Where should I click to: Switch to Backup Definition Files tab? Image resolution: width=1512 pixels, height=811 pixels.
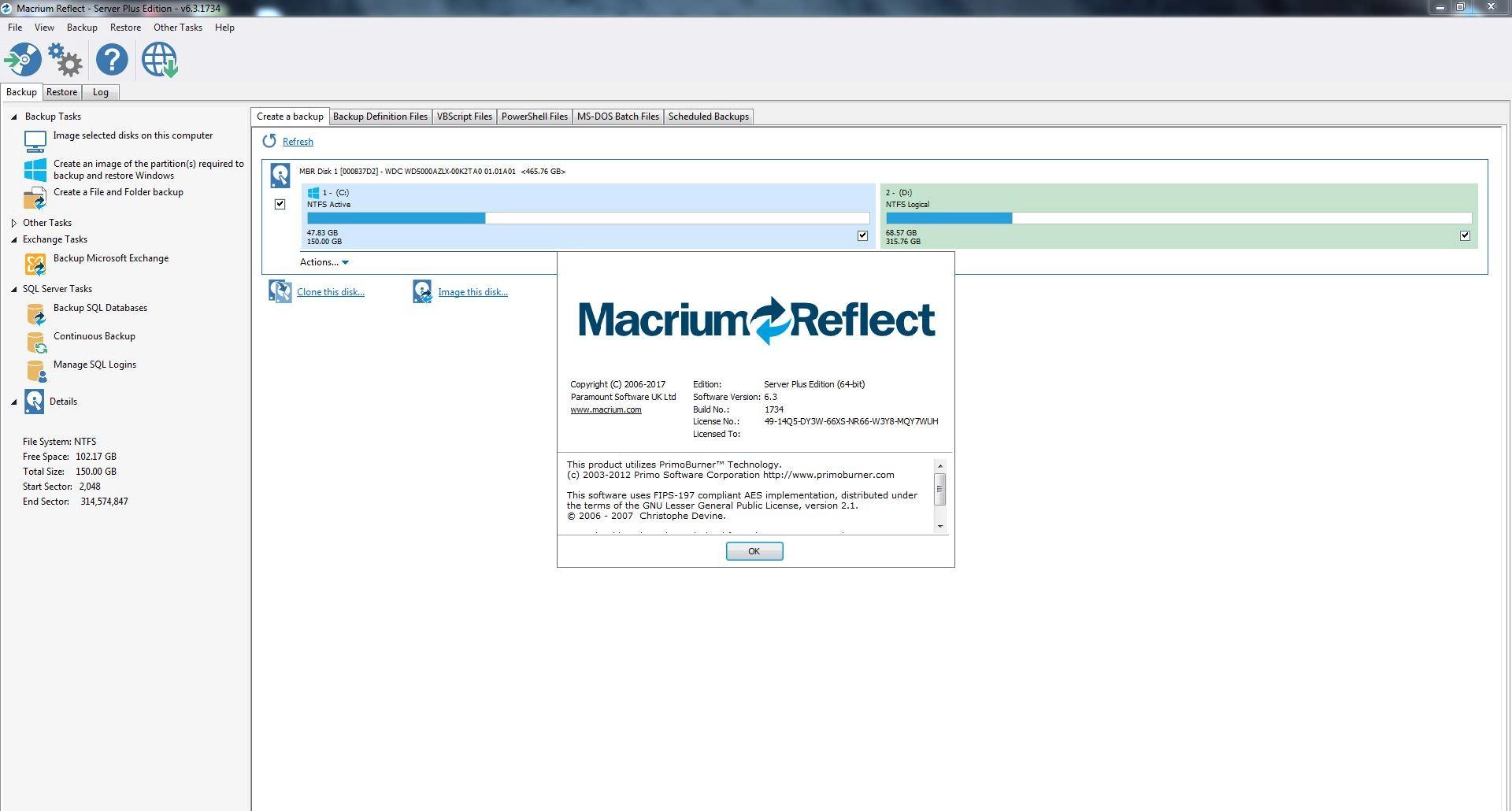(x=380, y=117)
